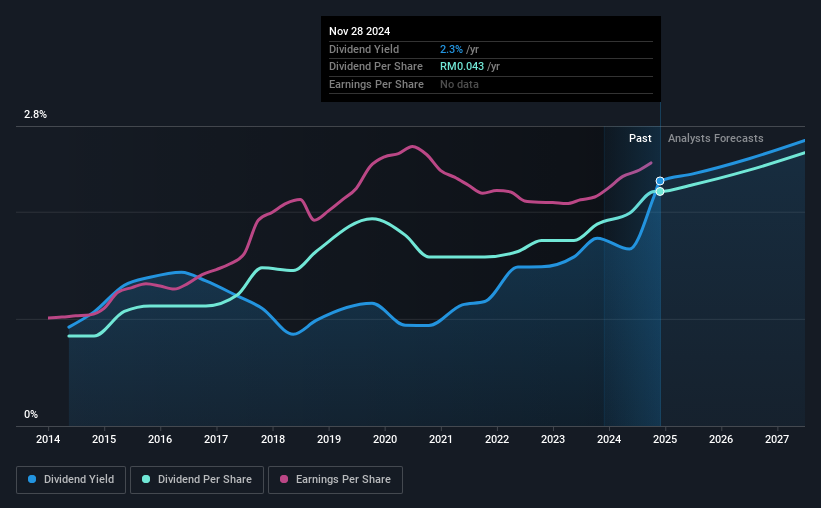Click the 2.3% dividend yield value

tap(451, 49)
